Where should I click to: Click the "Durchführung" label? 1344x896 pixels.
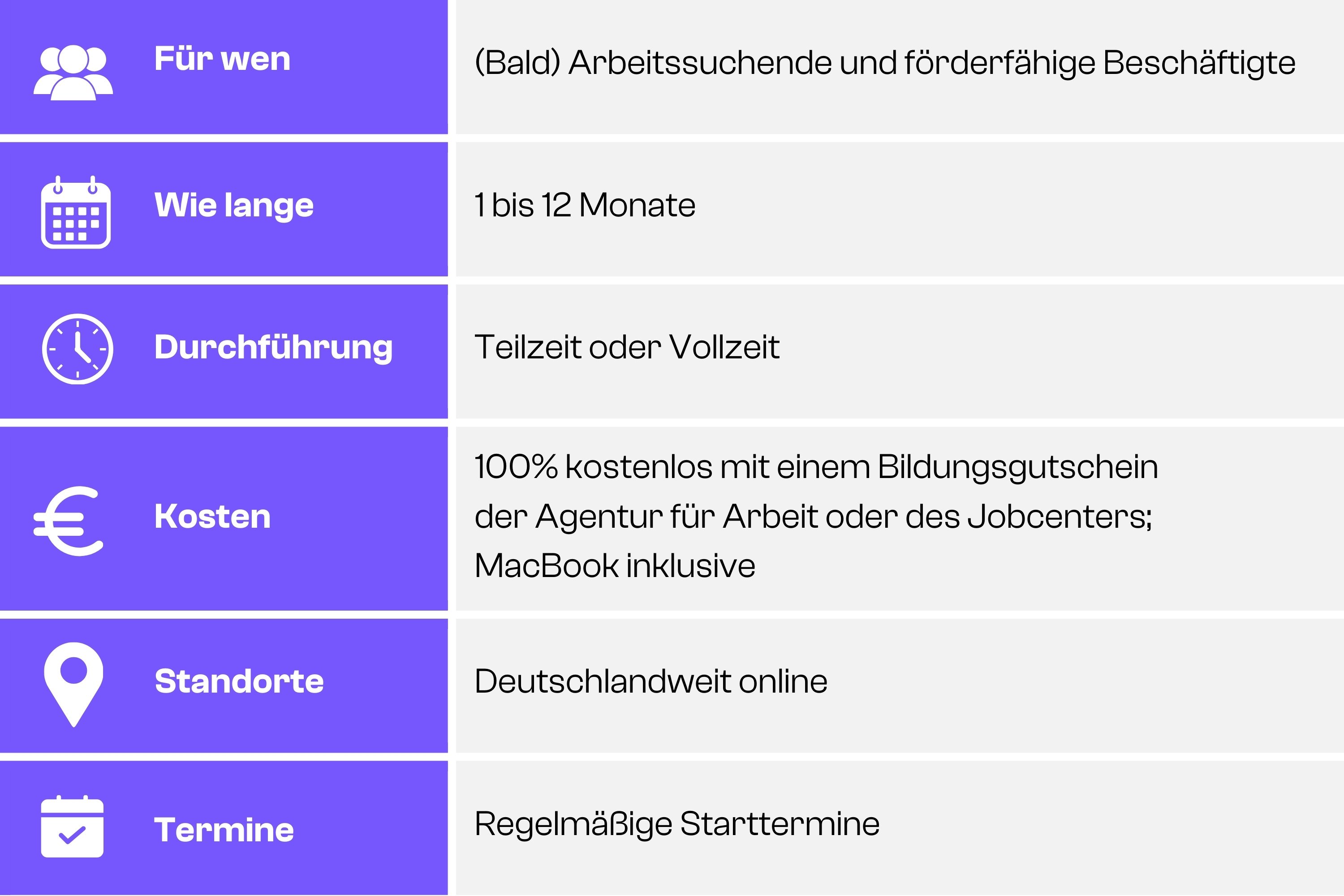(x=273, y=347)
